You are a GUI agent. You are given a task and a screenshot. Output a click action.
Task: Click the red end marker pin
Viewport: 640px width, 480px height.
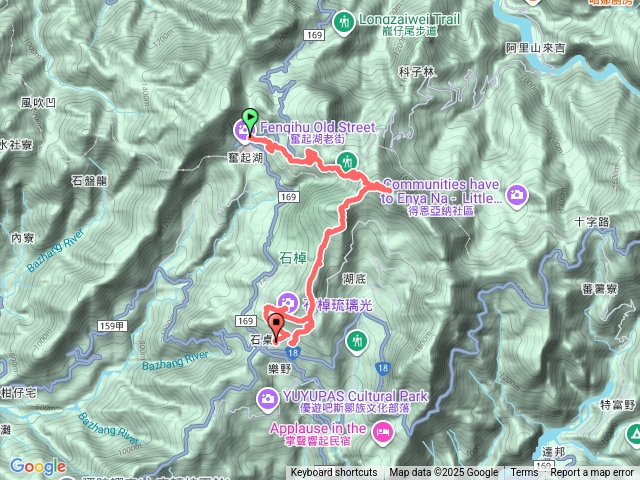point(277,326)
